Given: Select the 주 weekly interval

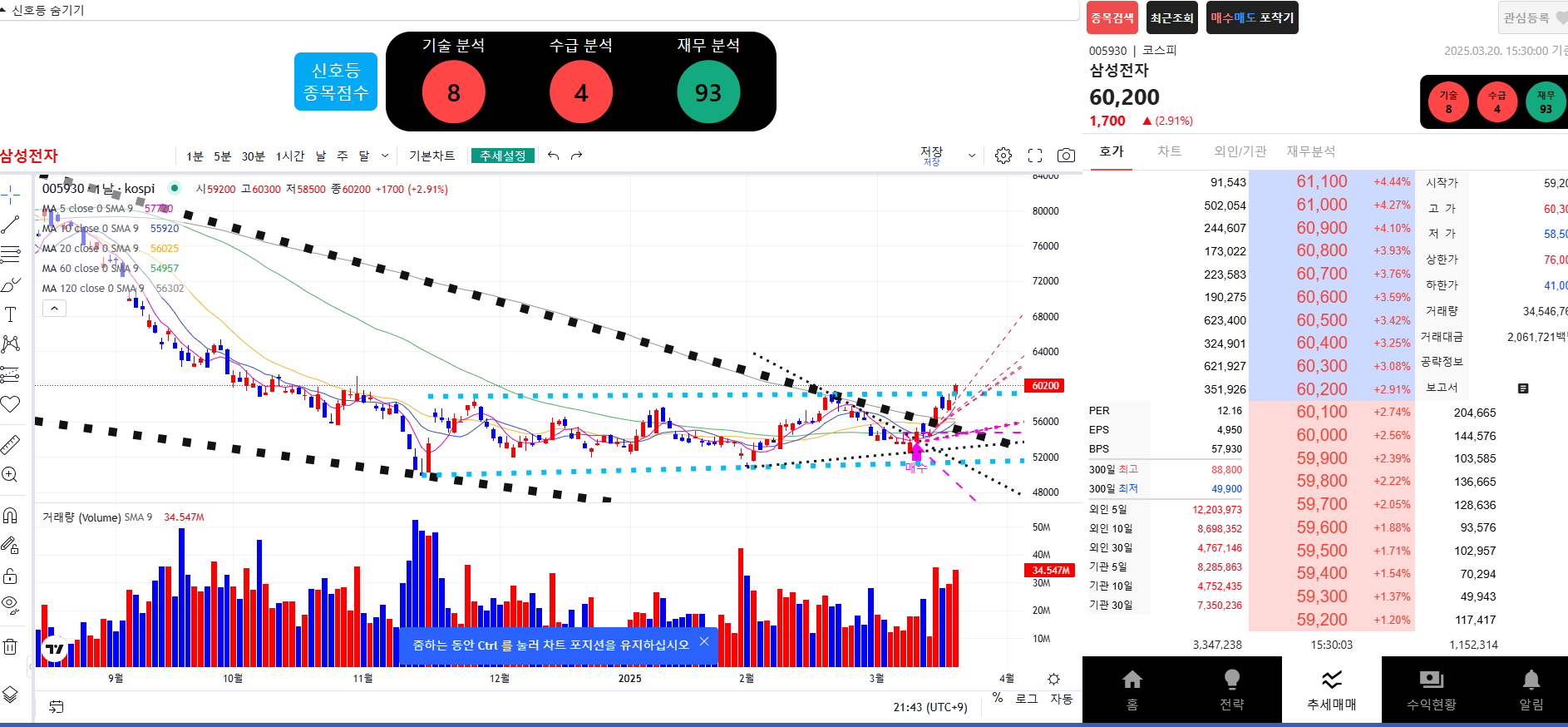Looking at the screenshot, I should pyautogui.click(x=343, y=156).
